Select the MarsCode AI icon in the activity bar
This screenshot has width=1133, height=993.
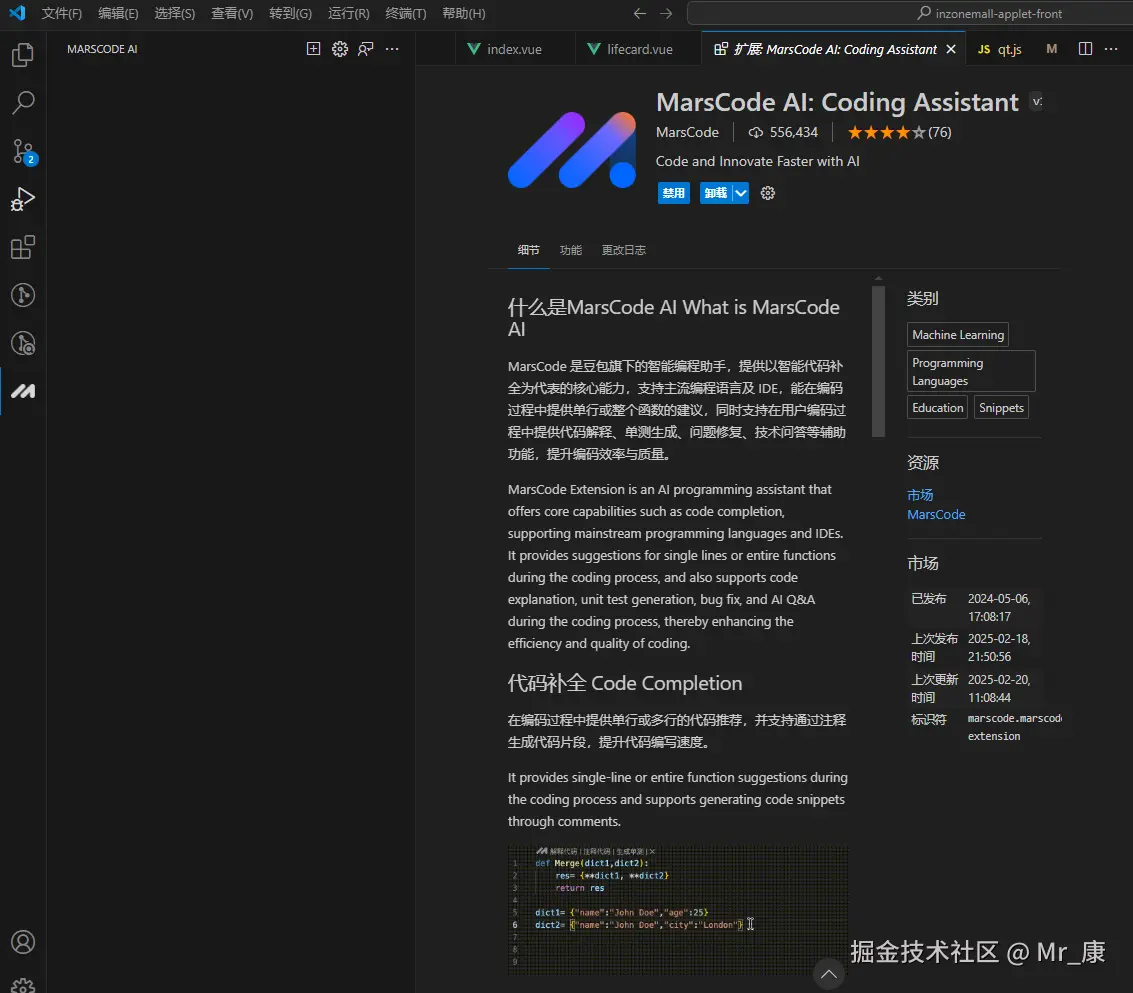click(23, 391)
